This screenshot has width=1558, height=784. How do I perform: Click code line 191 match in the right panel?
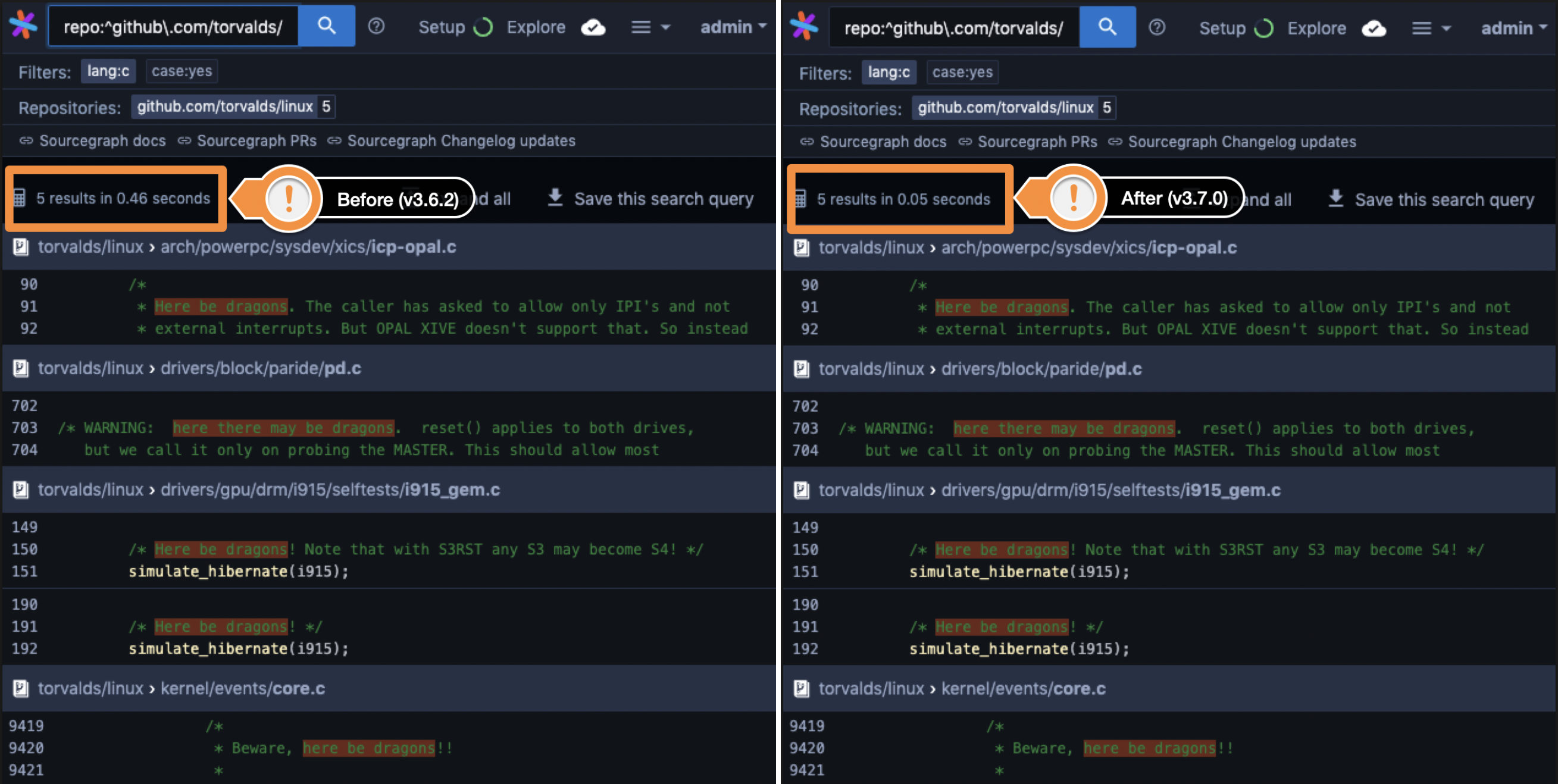pyautogui.click(x=1002, y=628)
